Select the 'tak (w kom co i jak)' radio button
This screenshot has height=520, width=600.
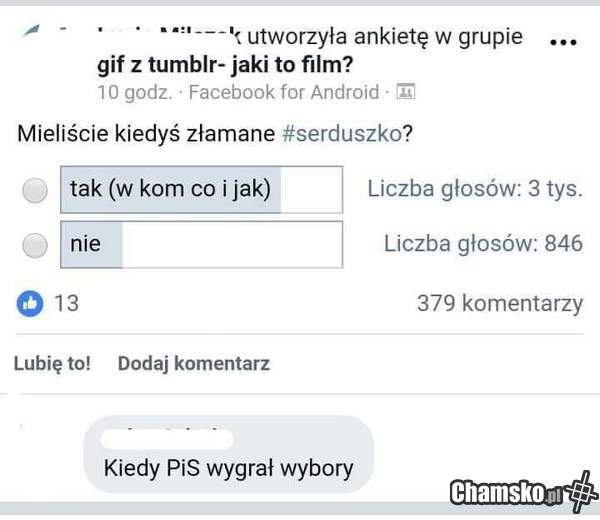35,190
